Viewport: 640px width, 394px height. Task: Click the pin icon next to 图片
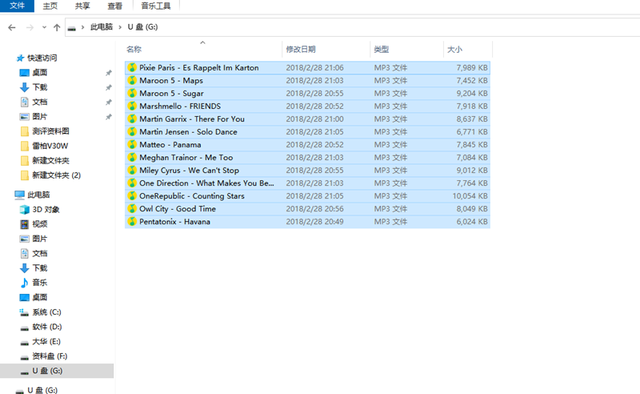109,117
